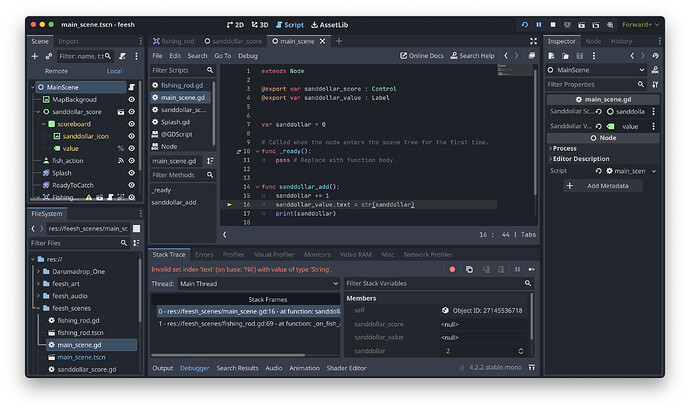Viewport: 690px width, 411px height.
Task: Step into in the debugger
Action: point(486,269)
